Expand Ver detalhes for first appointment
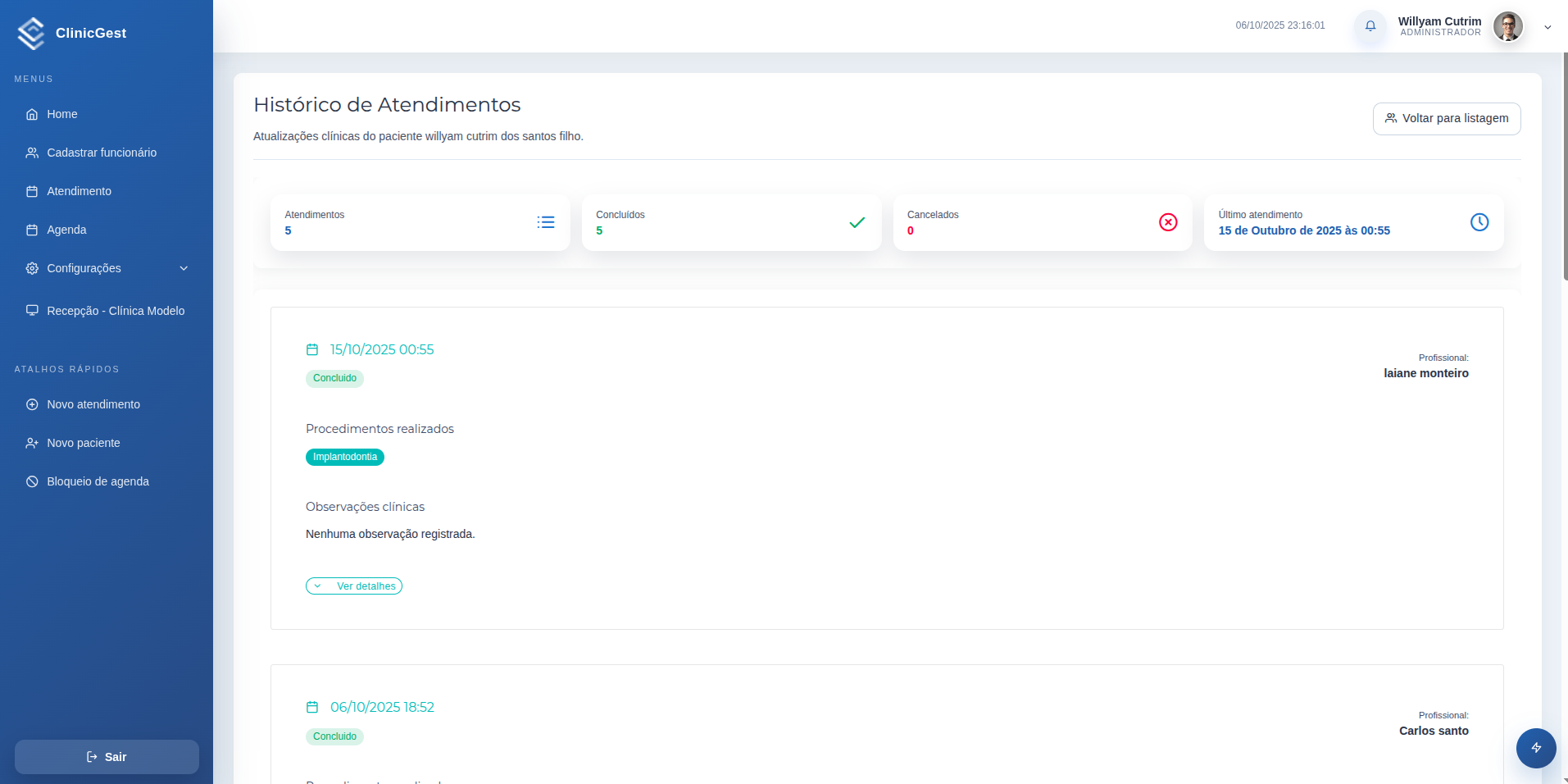 354,586
